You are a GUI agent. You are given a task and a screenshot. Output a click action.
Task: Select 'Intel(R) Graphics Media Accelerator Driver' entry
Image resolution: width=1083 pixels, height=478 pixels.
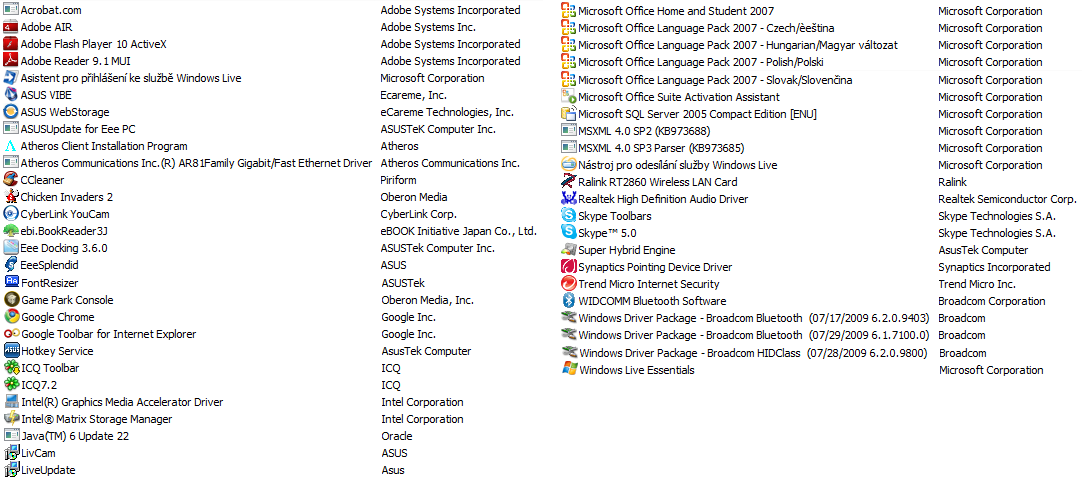pyautogui.click(x=122, y=402)
